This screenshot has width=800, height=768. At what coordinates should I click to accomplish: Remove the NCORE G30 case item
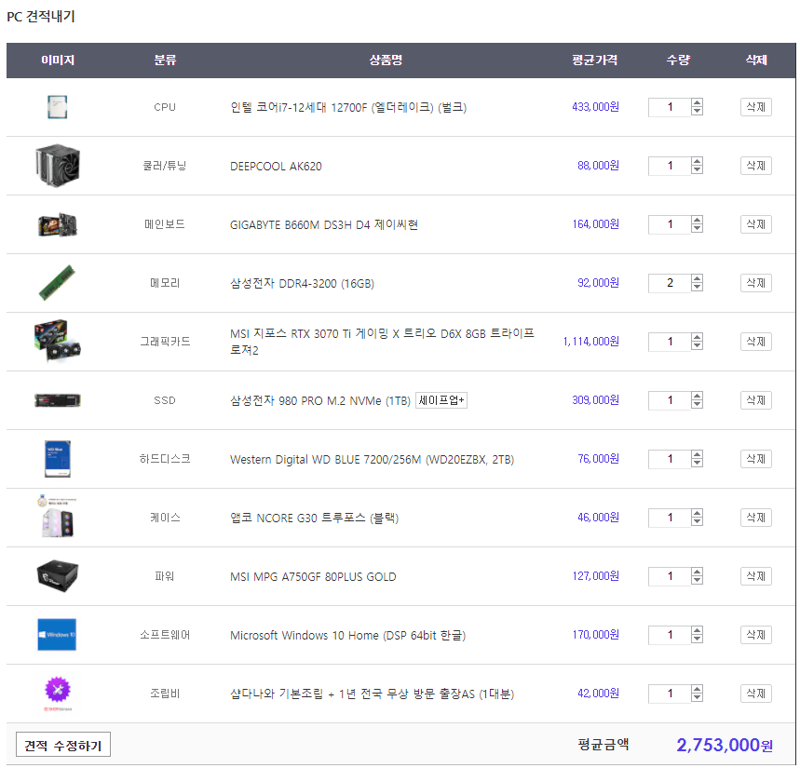[x=756, y=517]
